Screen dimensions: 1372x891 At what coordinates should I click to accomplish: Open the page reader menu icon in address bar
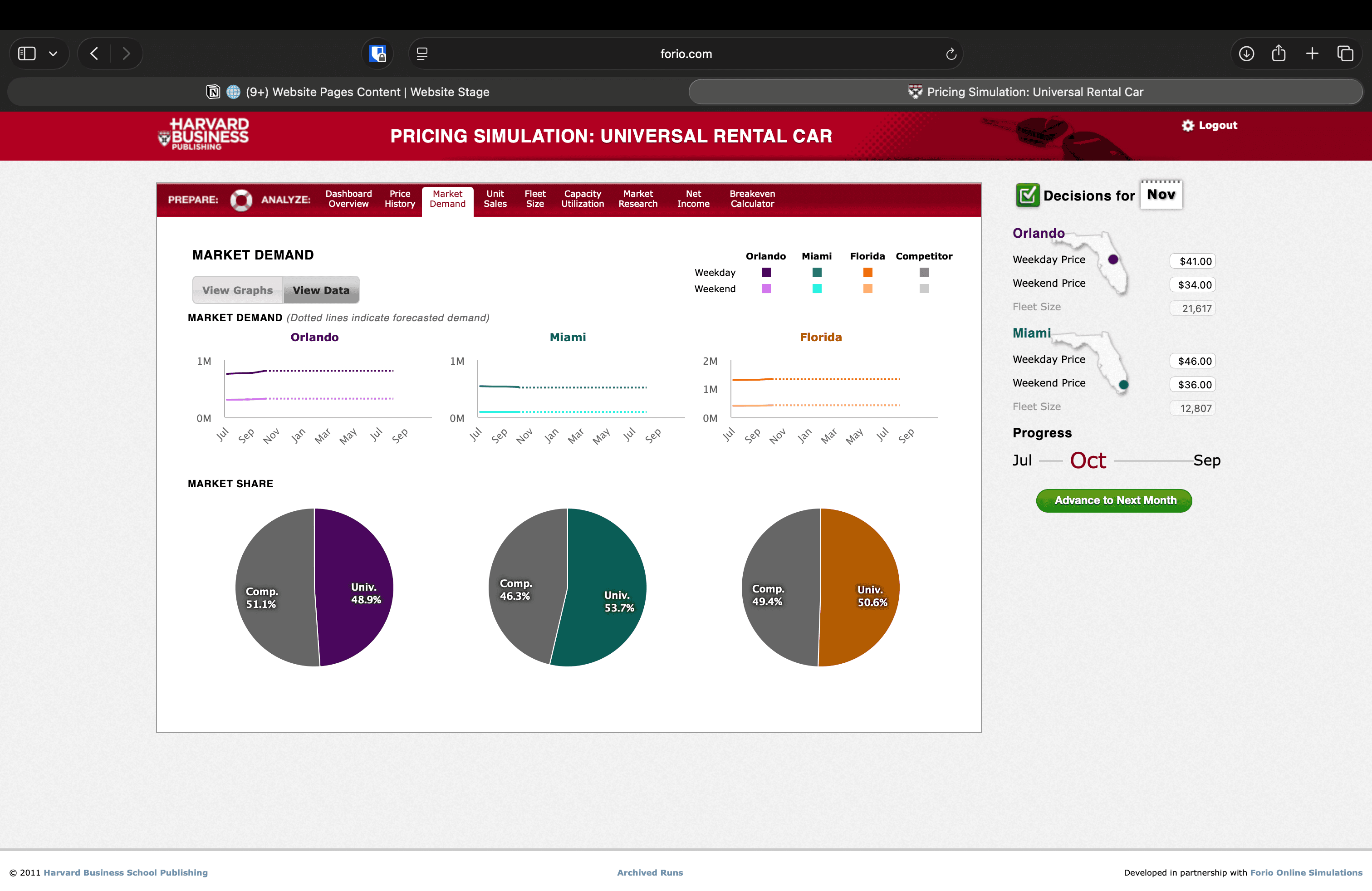(x=422, y=54)
